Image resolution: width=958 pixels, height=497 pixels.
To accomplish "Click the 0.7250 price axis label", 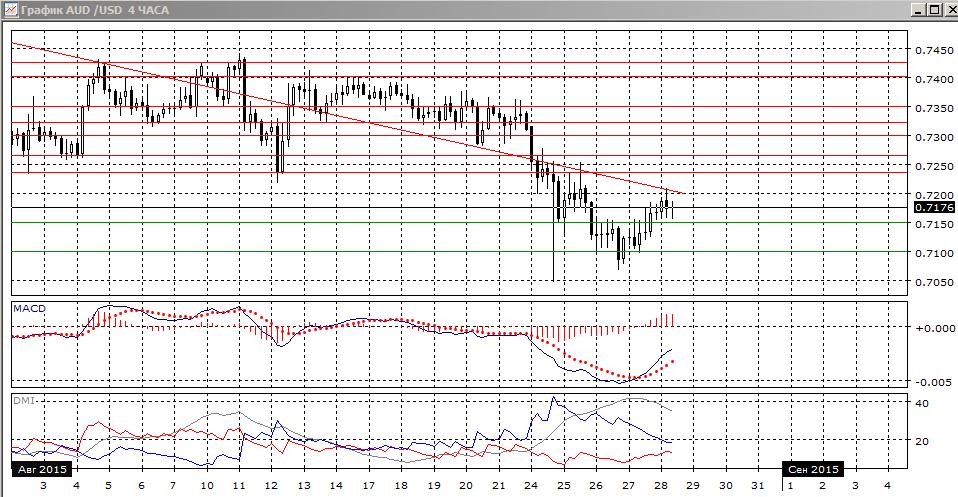I will point(934,166).
